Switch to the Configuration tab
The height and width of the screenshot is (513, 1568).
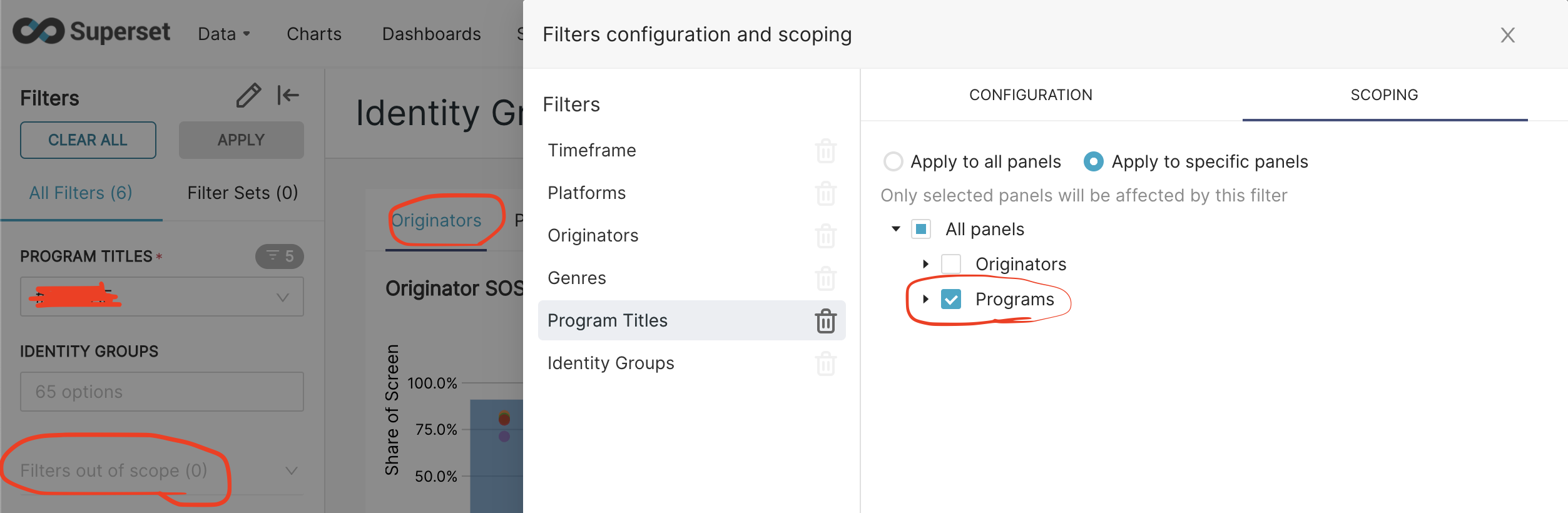coord(1031,95)
